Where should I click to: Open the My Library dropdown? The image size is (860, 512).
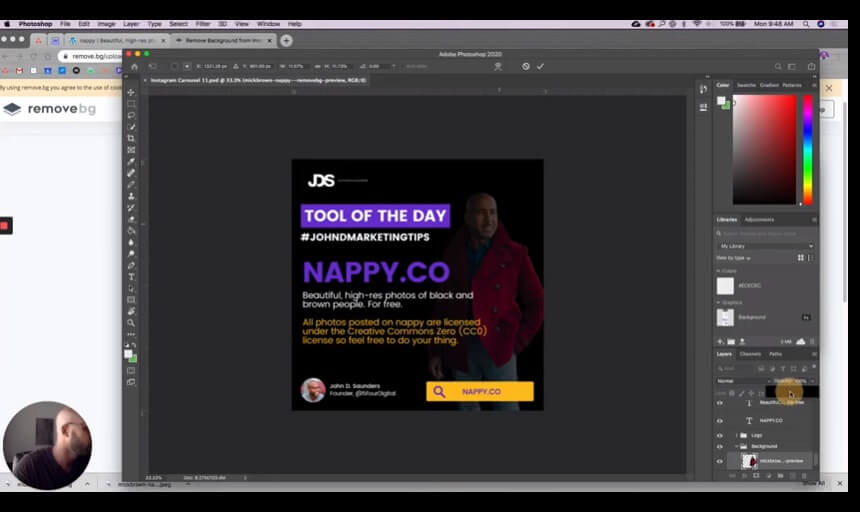coord(766,246)
